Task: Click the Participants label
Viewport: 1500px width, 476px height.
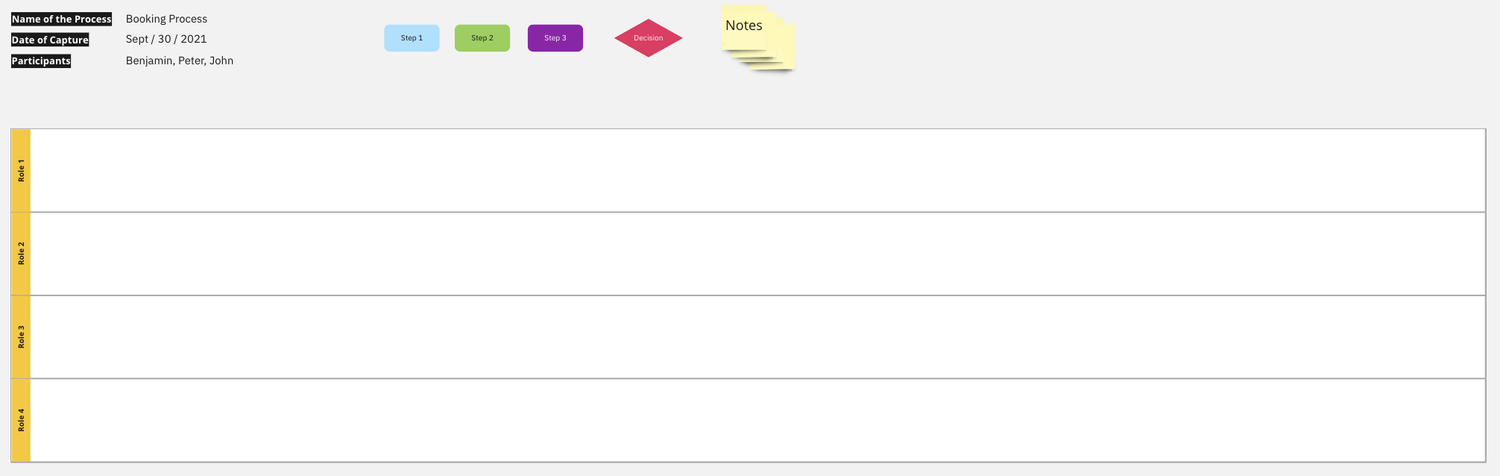Action: click(41, 61)
